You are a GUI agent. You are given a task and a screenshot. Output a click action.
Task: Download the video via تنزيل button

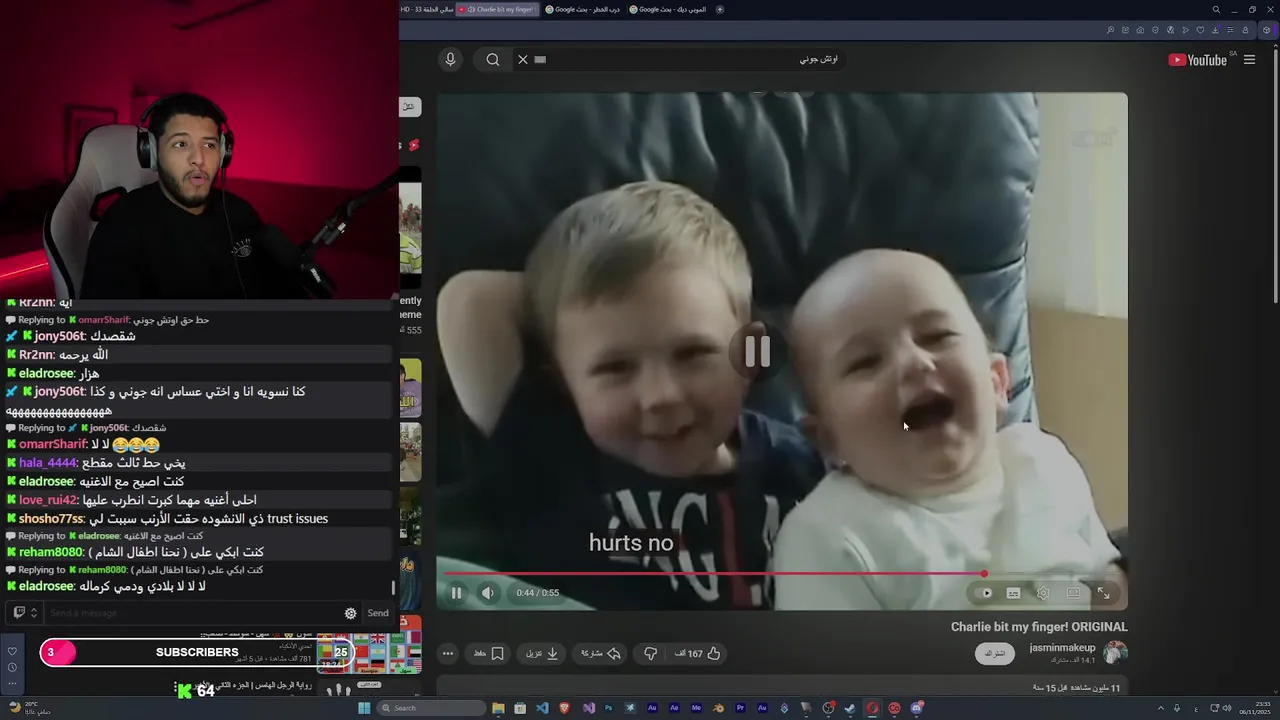coord(542,653)
